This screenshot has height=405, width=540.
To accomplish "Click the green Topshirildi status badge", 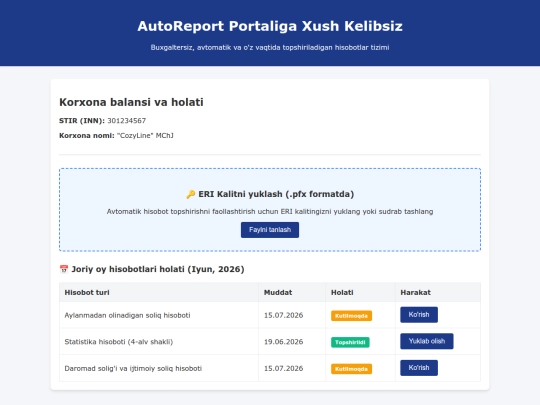I will pyautogui.click(x=350, y=342).
